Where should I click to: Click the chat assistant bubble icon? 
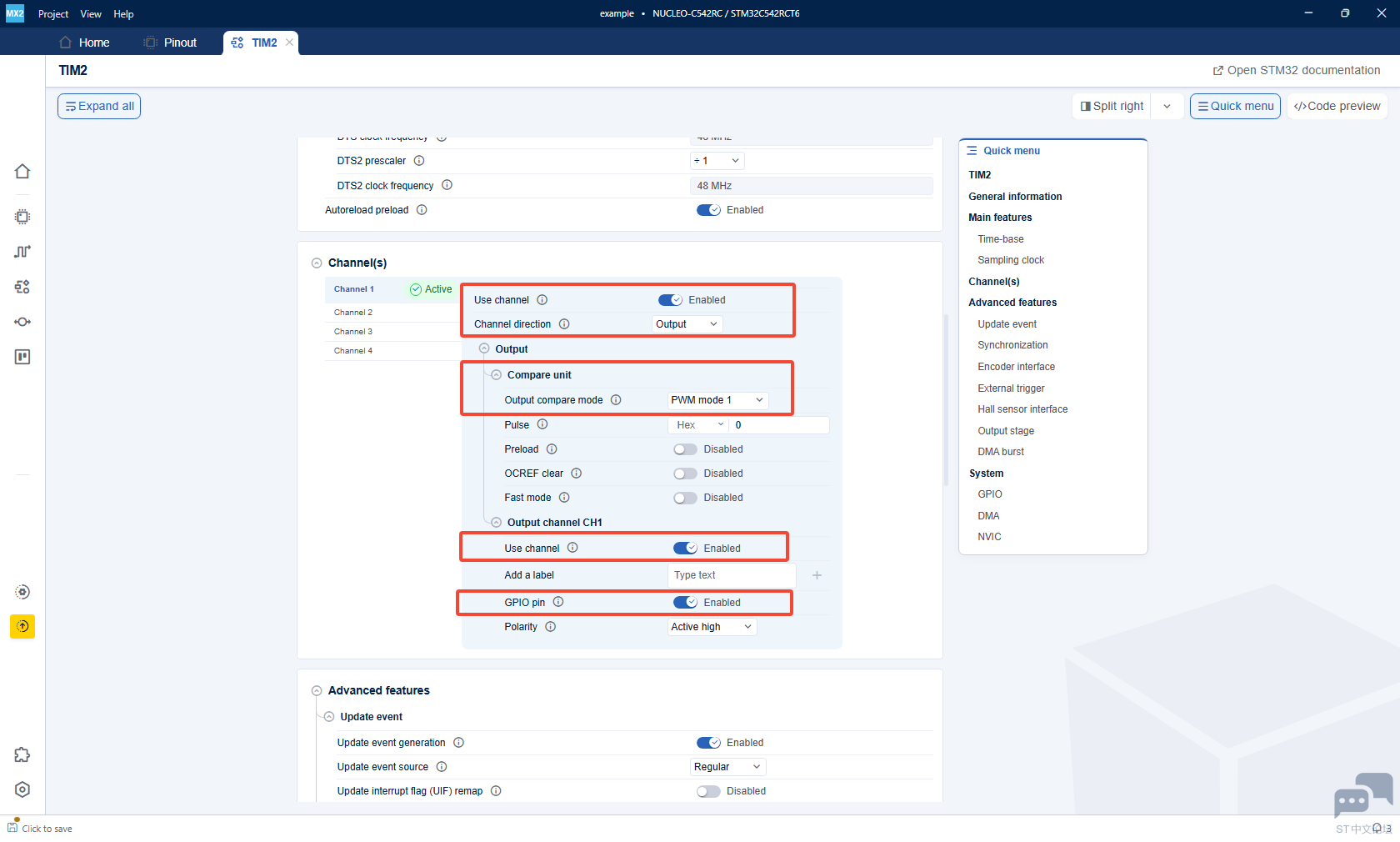pyautogui.click(x=1362, y=794)
